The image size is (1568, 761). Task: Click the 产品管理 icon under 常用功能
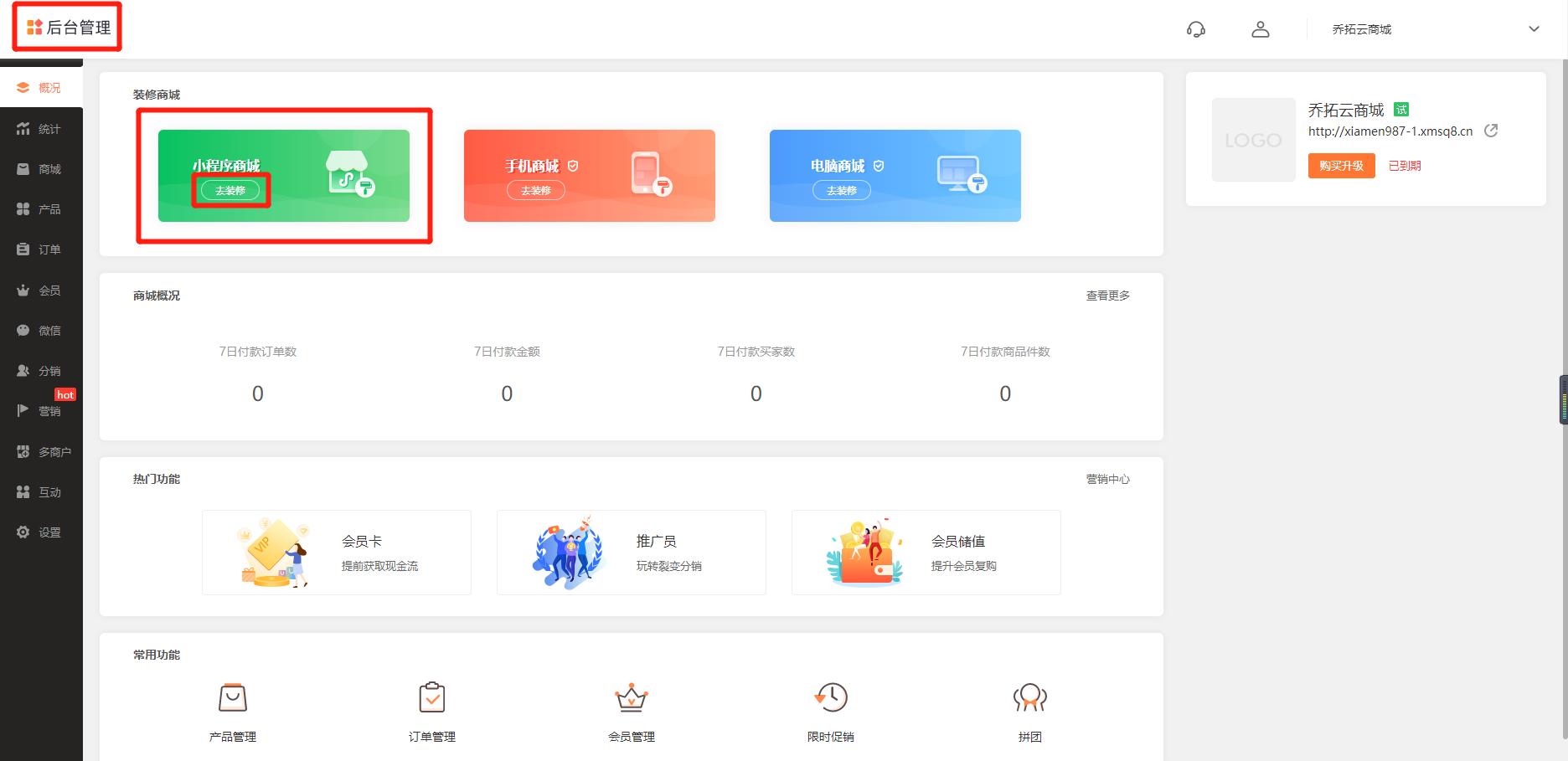(x=232, y=697)
